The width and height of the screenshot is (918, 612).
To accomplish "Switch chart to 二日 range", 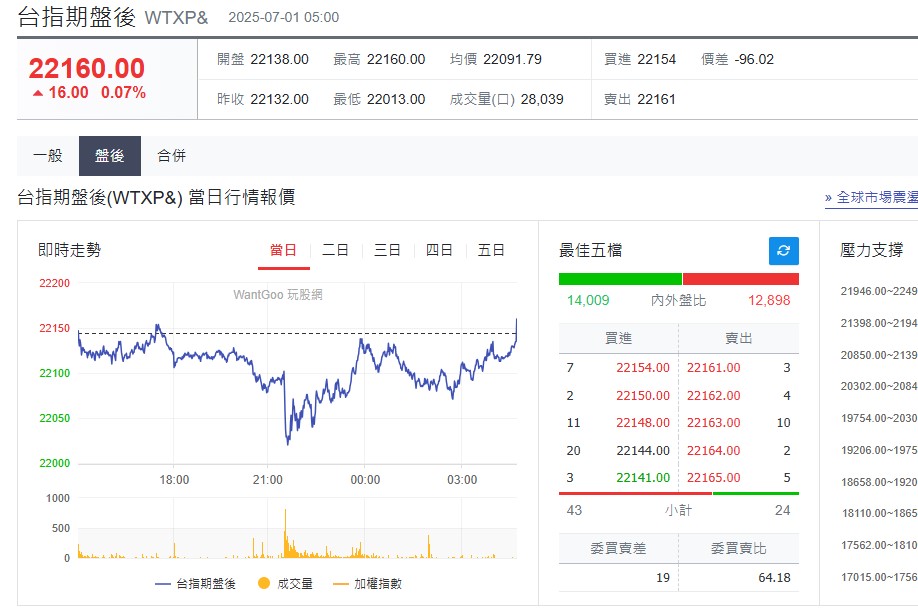I will (x=335, y=251).
